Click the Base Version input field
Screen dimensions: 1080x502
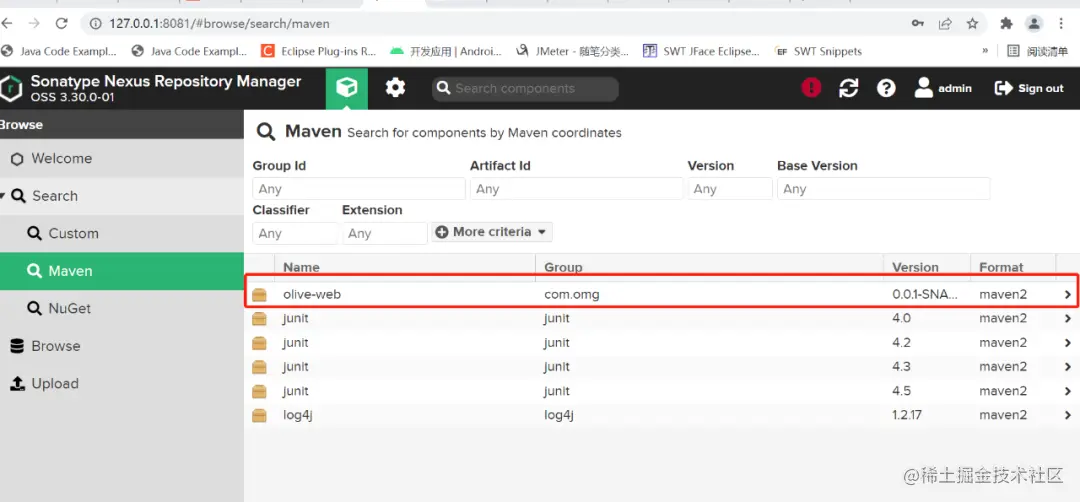point(884,189)
